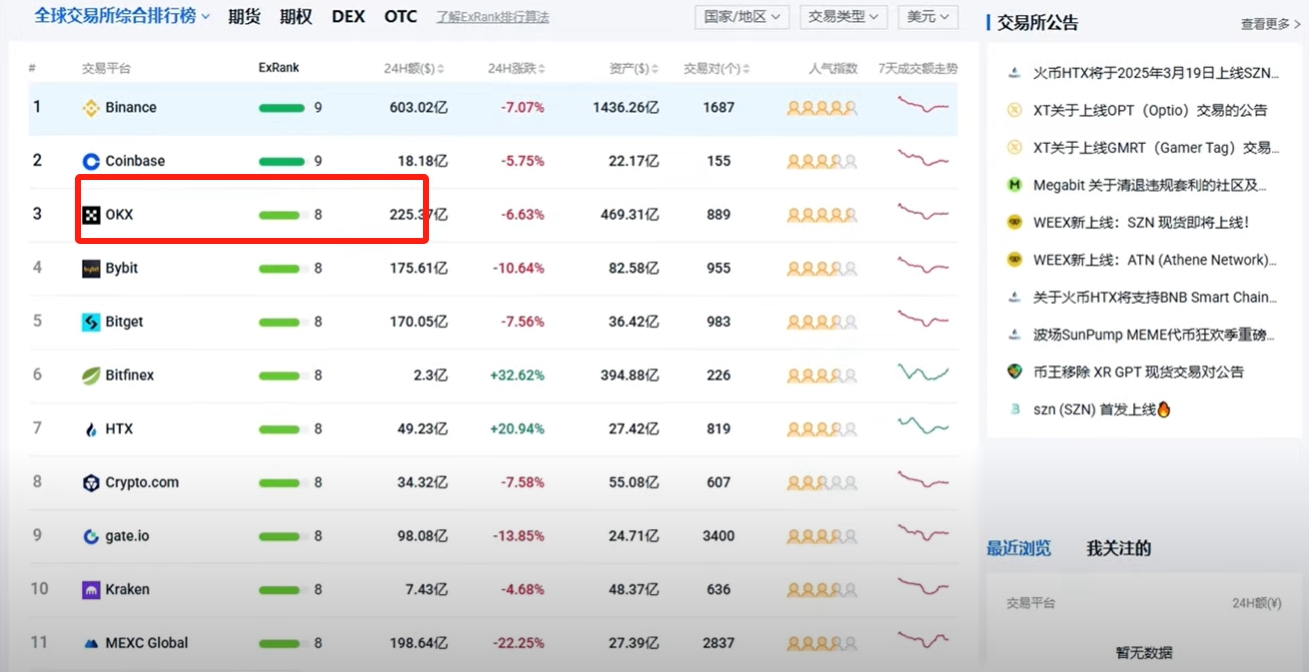The width and height of the screenshot is (1309, 672).
Task: Expand the 全球交易所综合排行榜 ranking selector
Action: tap(122, 16)
